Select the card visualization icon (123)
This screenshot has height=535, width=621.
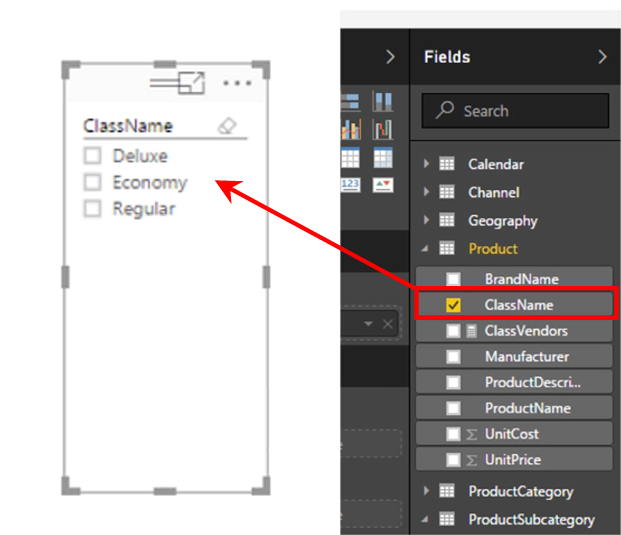coord(351,185)
